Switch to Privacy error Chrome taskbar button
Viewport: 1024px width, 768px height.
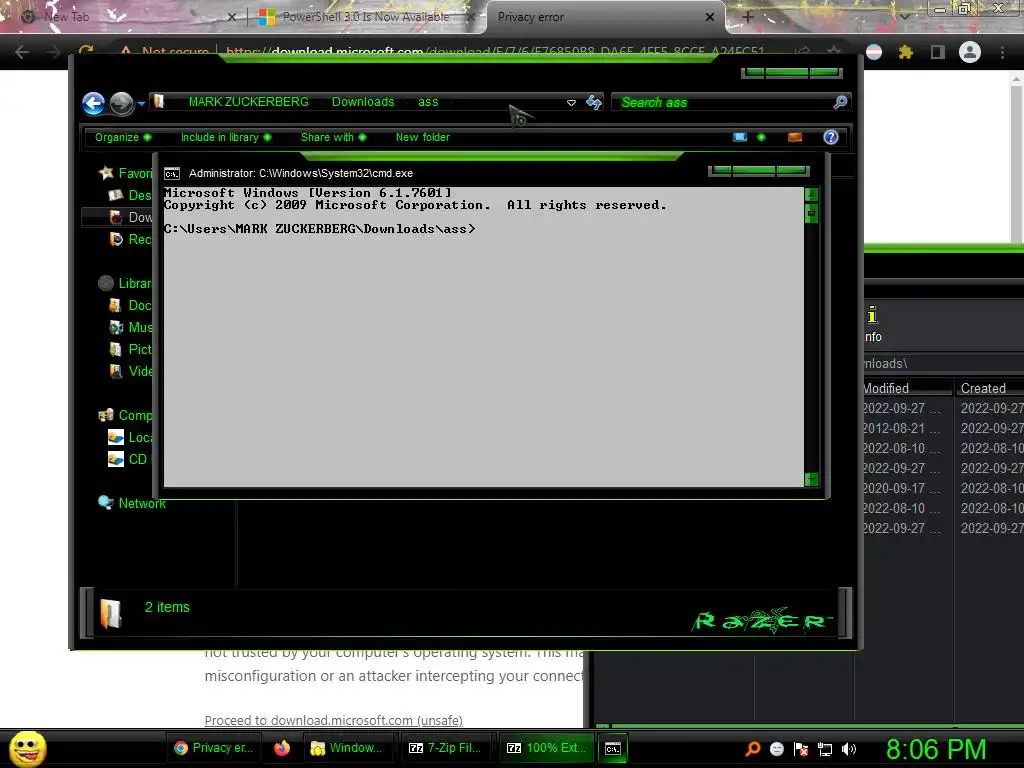pos(214,748)
